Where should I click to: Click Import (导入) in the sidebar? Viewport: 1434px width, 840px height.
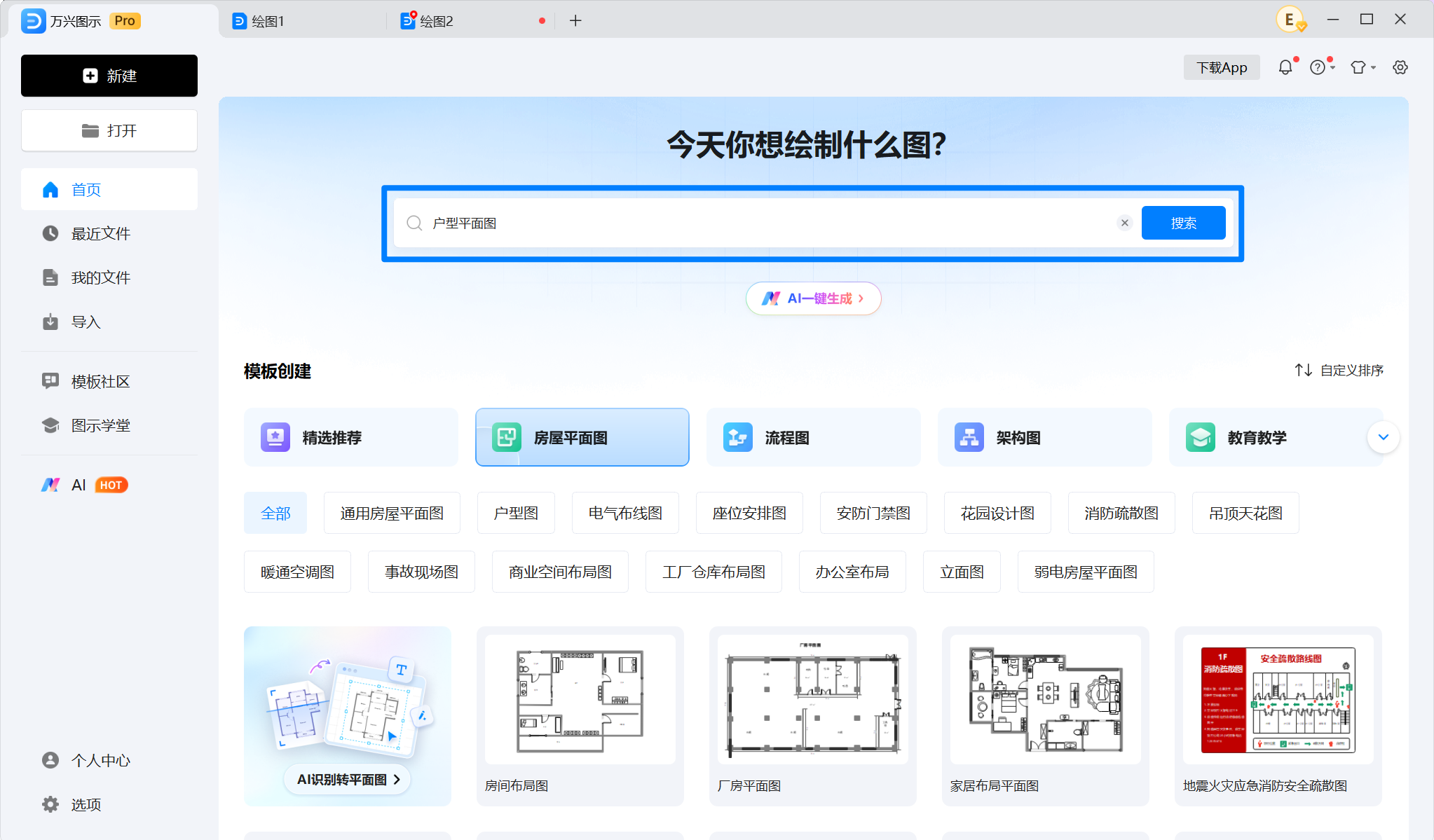(x=109, y=322)
